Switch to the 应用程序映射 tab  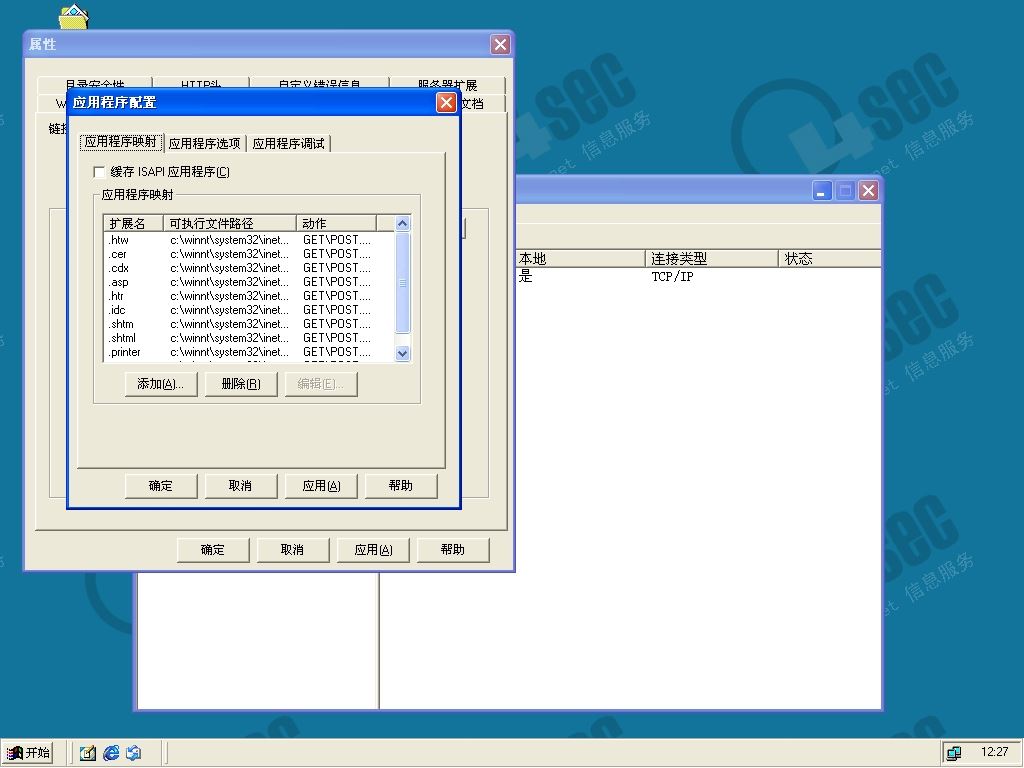(121, 142)
